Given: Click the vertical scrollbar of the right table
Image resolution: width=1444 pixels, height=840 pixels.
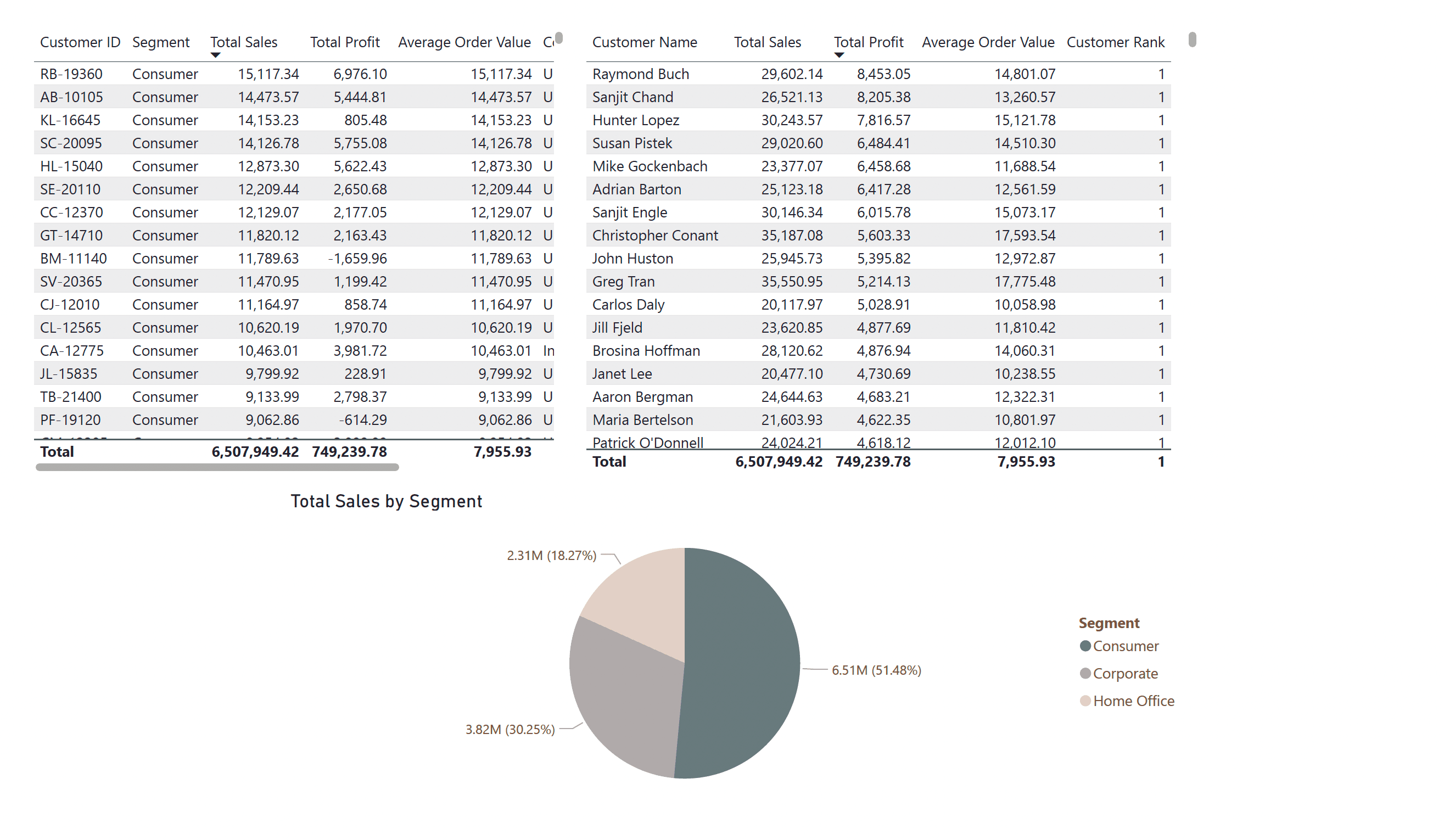Looking at the screenshot, I should point(1193,39).
